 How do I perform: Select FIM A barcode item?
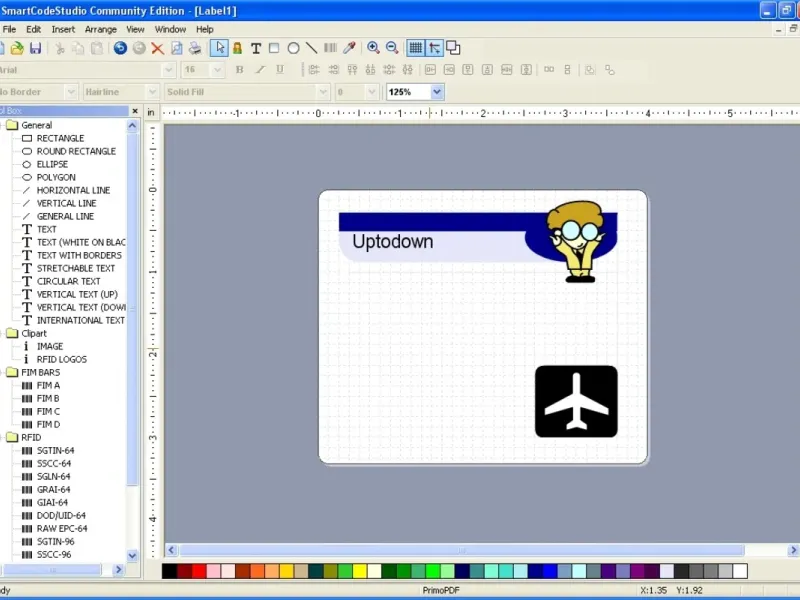tap(48, 385)
